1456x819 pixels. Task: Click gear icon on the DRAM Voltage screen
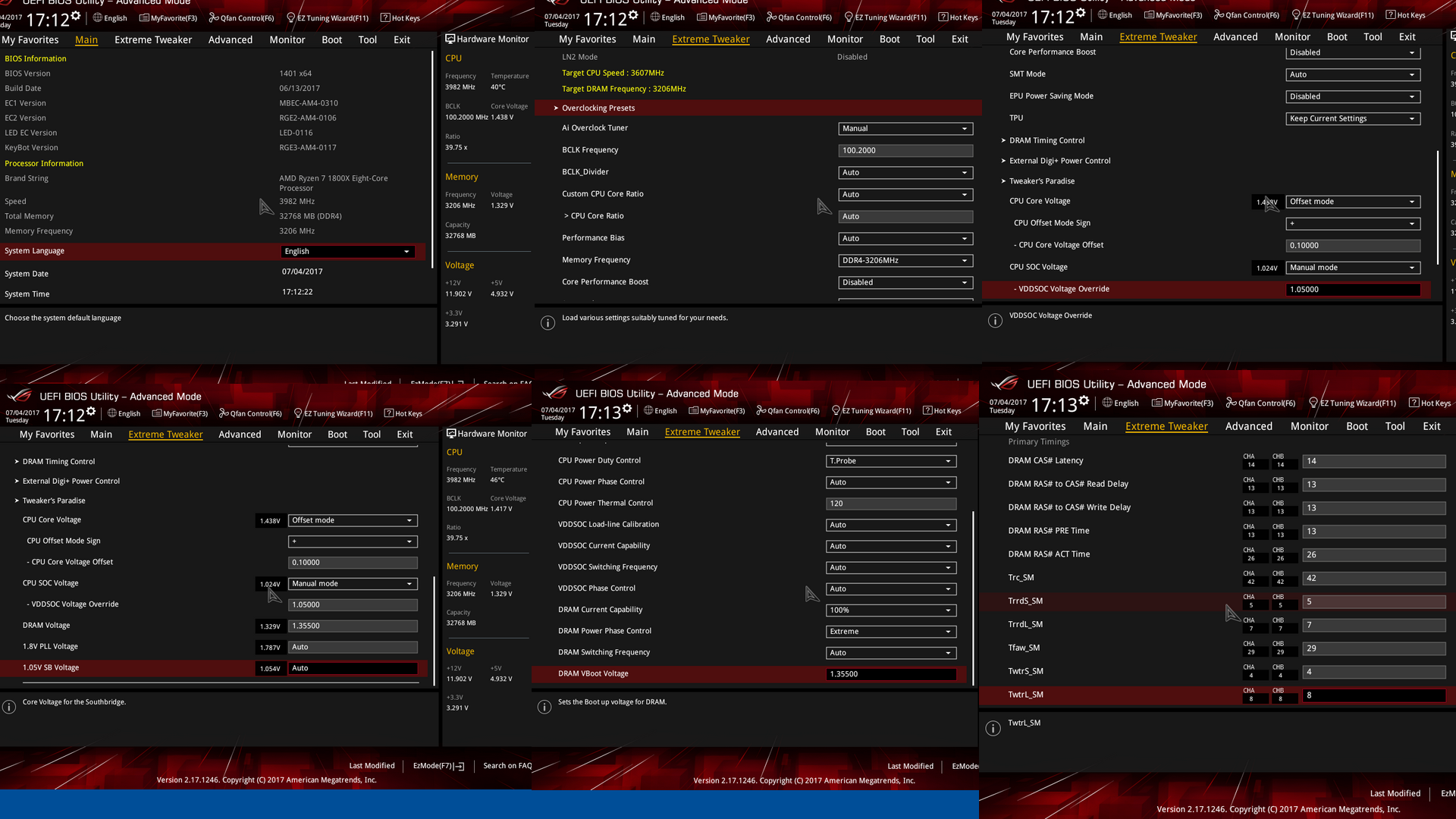pos(91,412)
